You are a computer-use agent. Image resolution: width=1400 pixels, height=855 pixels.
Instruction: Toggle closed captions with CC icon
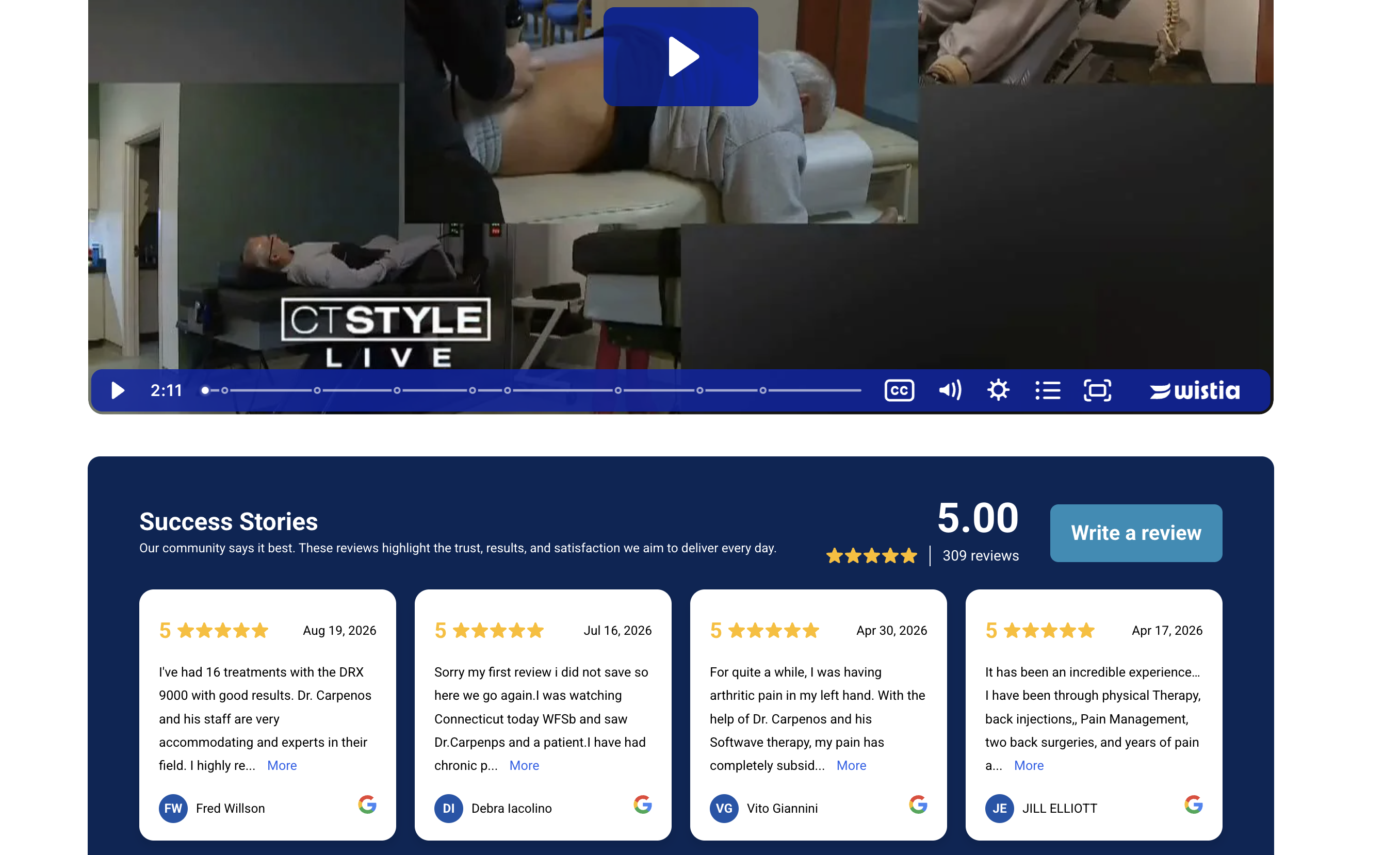pos(899,390)
